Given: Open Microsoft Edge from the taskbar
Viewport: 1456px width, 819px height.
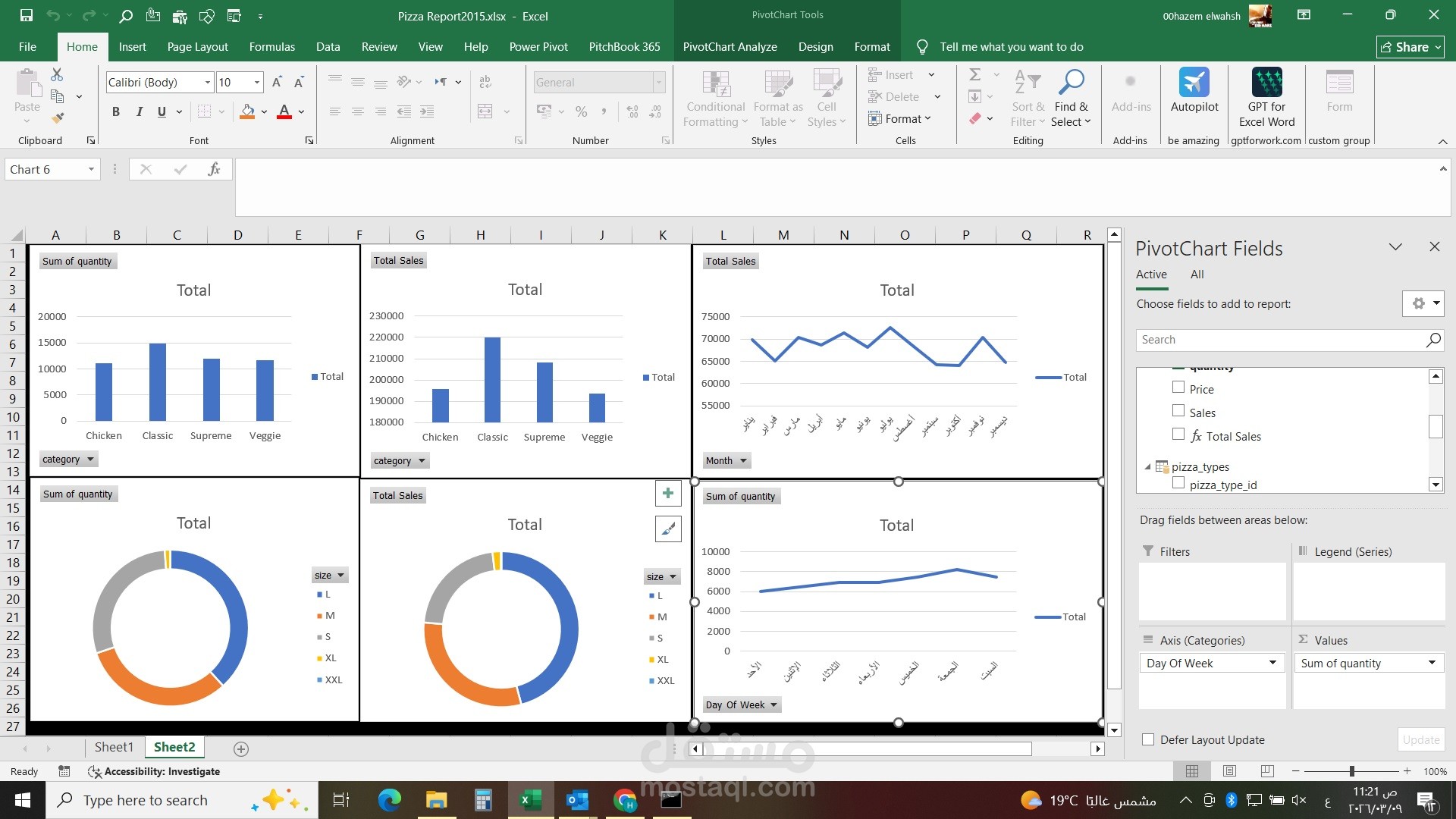Looking at the screenshot, I should tap(389, 800).
